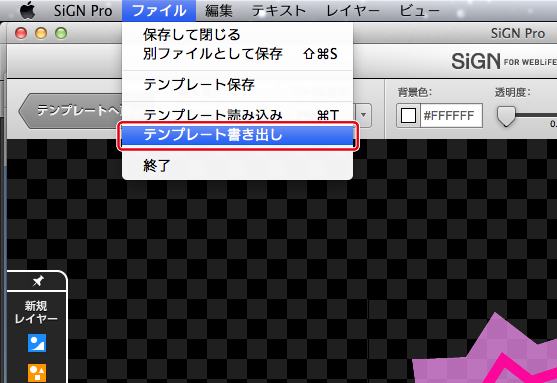The width and height of the screenshot is (557, 383).
Task: Click the red close window button
Action: click(21, 33)
